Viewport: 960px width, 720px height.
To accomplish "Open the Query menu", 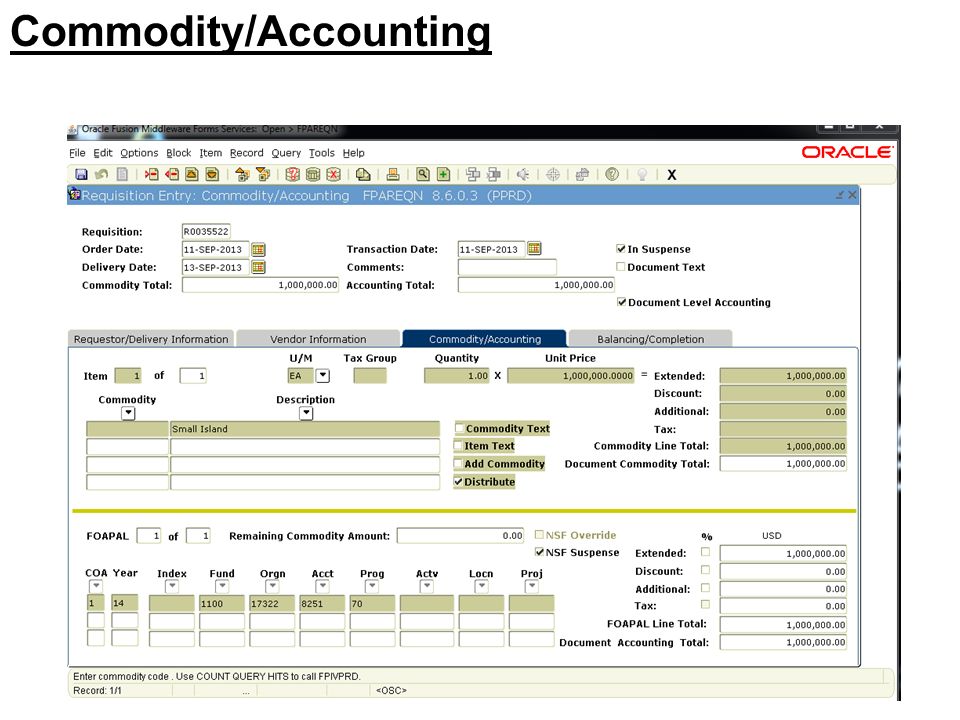I will click(x=286, y=153).
